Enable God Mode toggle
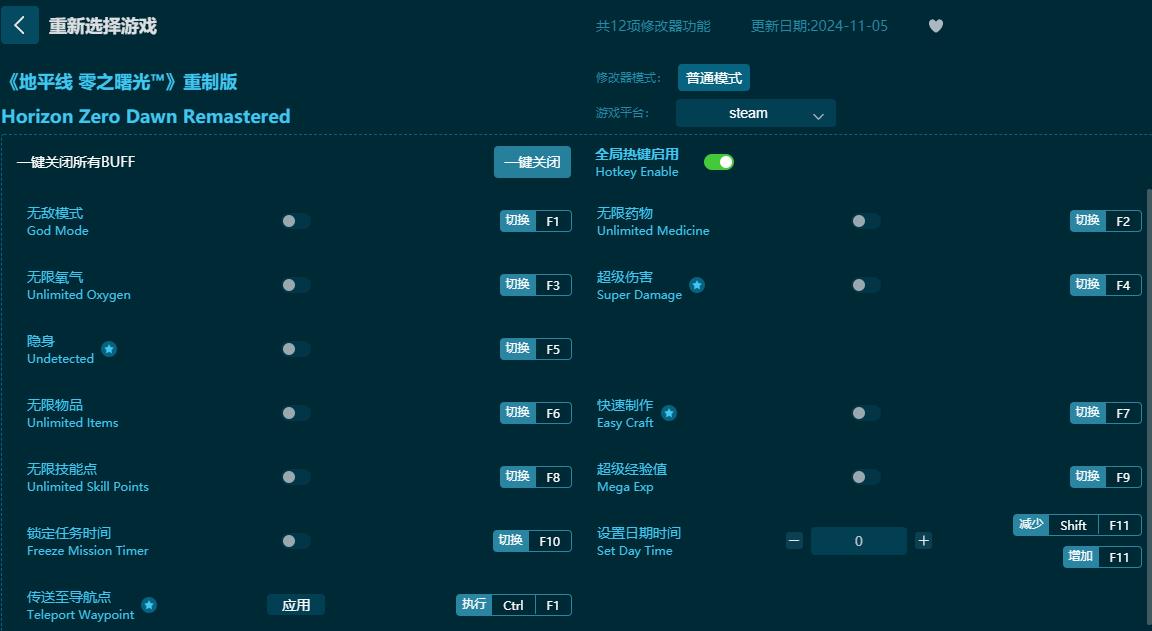The height and width of the screenshot is (631, 1152). click(x=295, y=221)
